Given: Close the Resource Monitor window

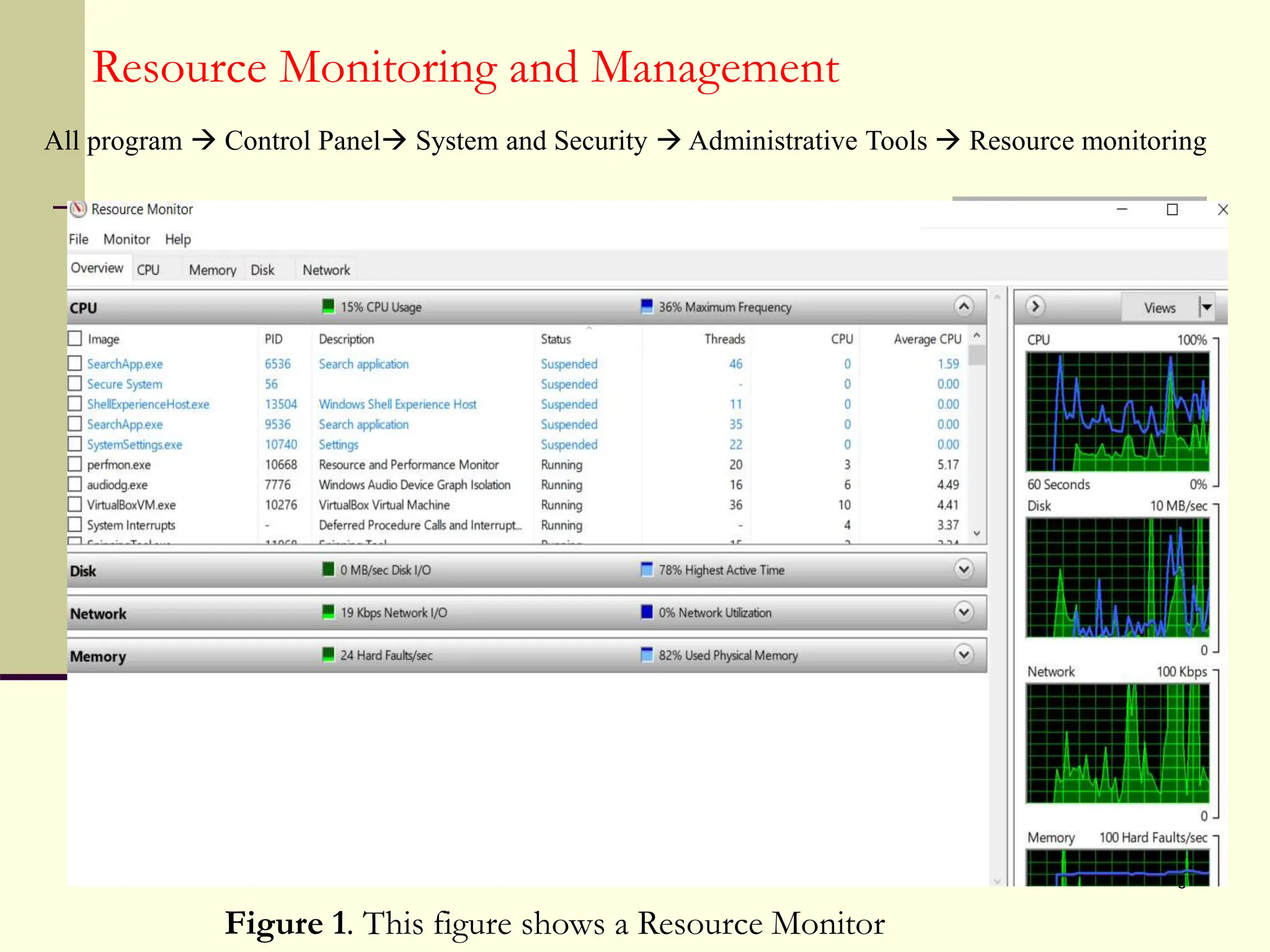Looking at the screenshot, I should (1222, 209).
